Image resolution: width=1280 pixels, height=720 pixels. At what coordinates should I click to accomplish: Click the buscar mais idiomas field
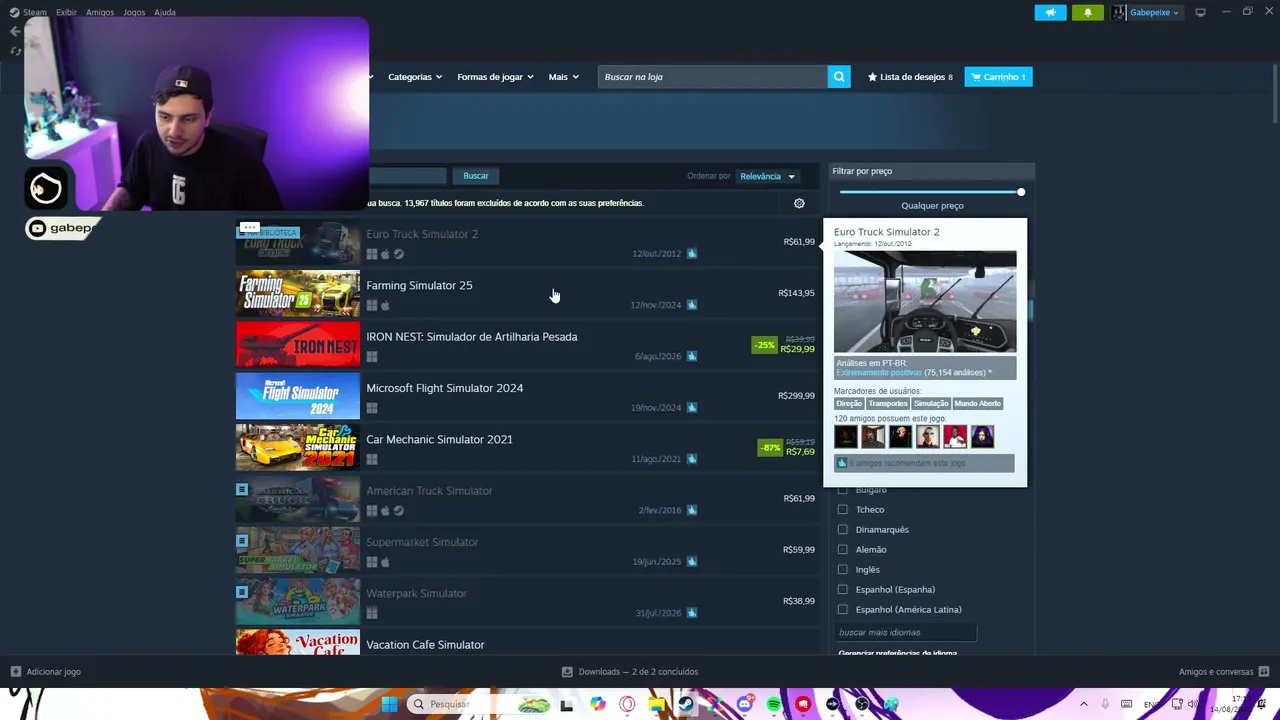click(906, 632)
